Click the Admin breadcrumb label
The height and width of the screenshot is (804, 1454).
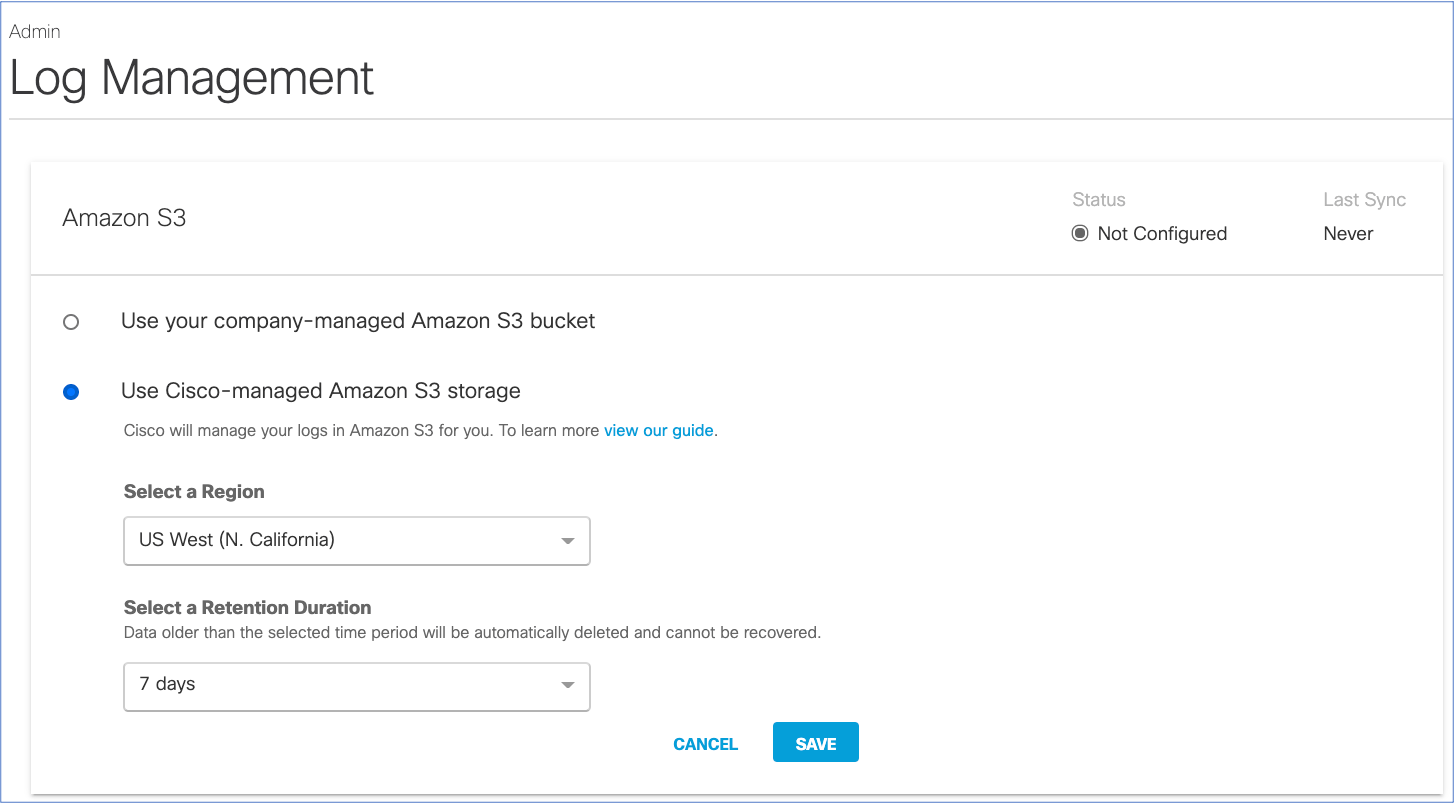pos(35,31)
